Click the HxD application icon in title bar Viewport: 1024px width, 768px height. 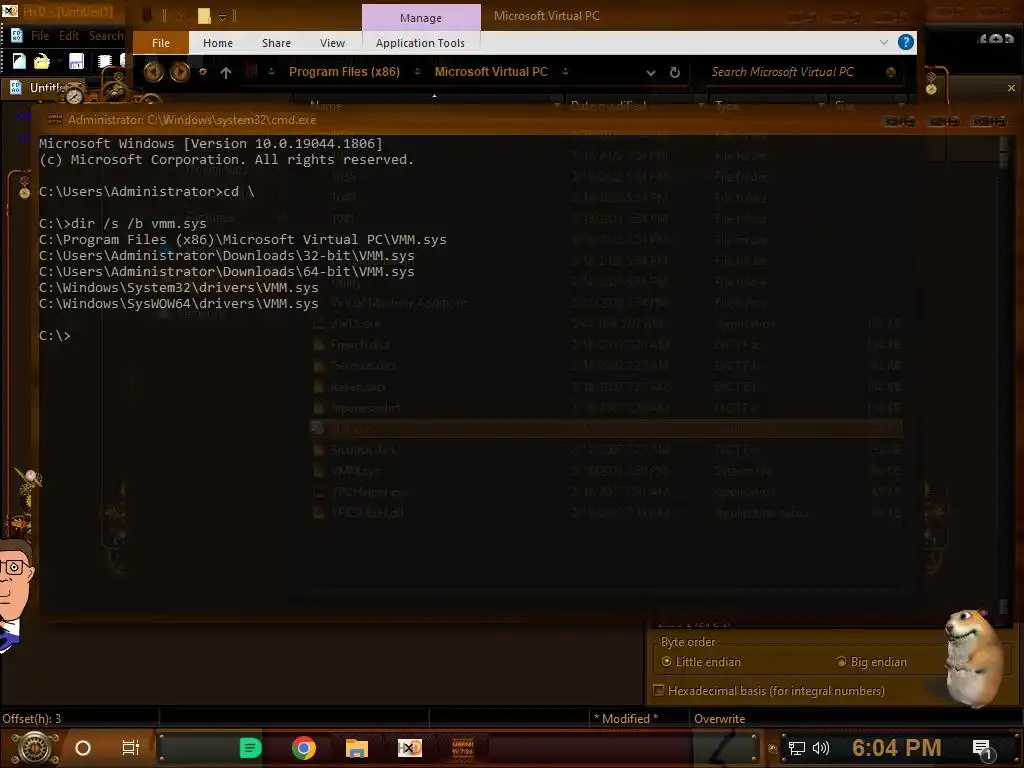(10, 11)
